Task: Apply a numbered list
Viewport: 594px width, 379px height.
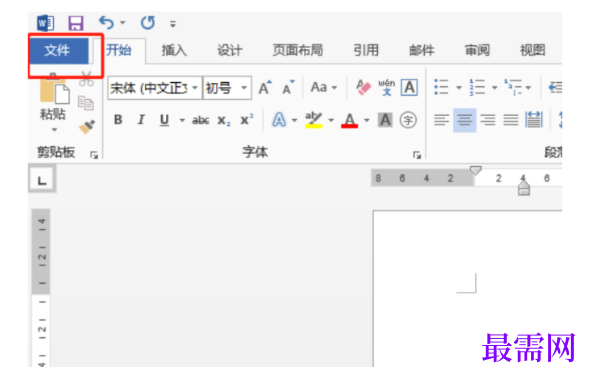Action: 477,87
